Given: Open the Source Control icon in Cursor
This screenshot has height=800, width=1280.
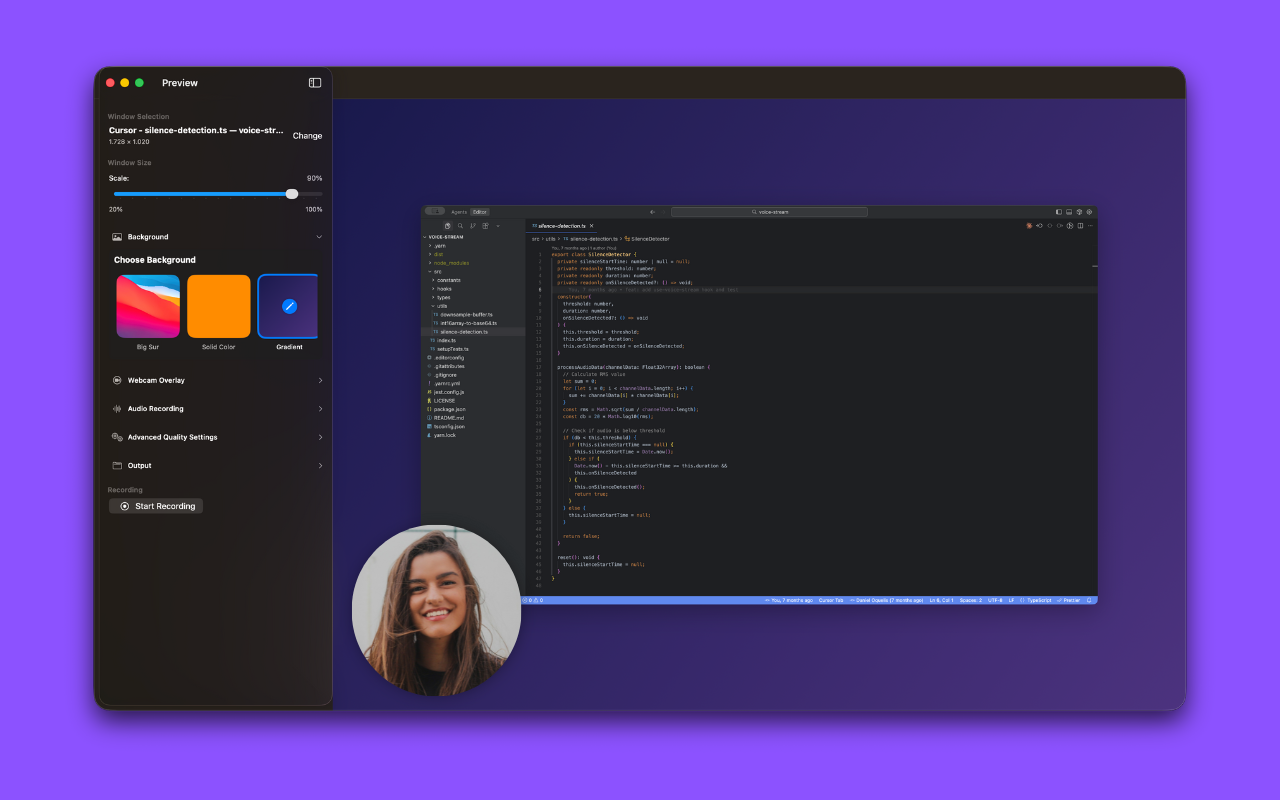Looking at the screenshot, I should point(473,226).
